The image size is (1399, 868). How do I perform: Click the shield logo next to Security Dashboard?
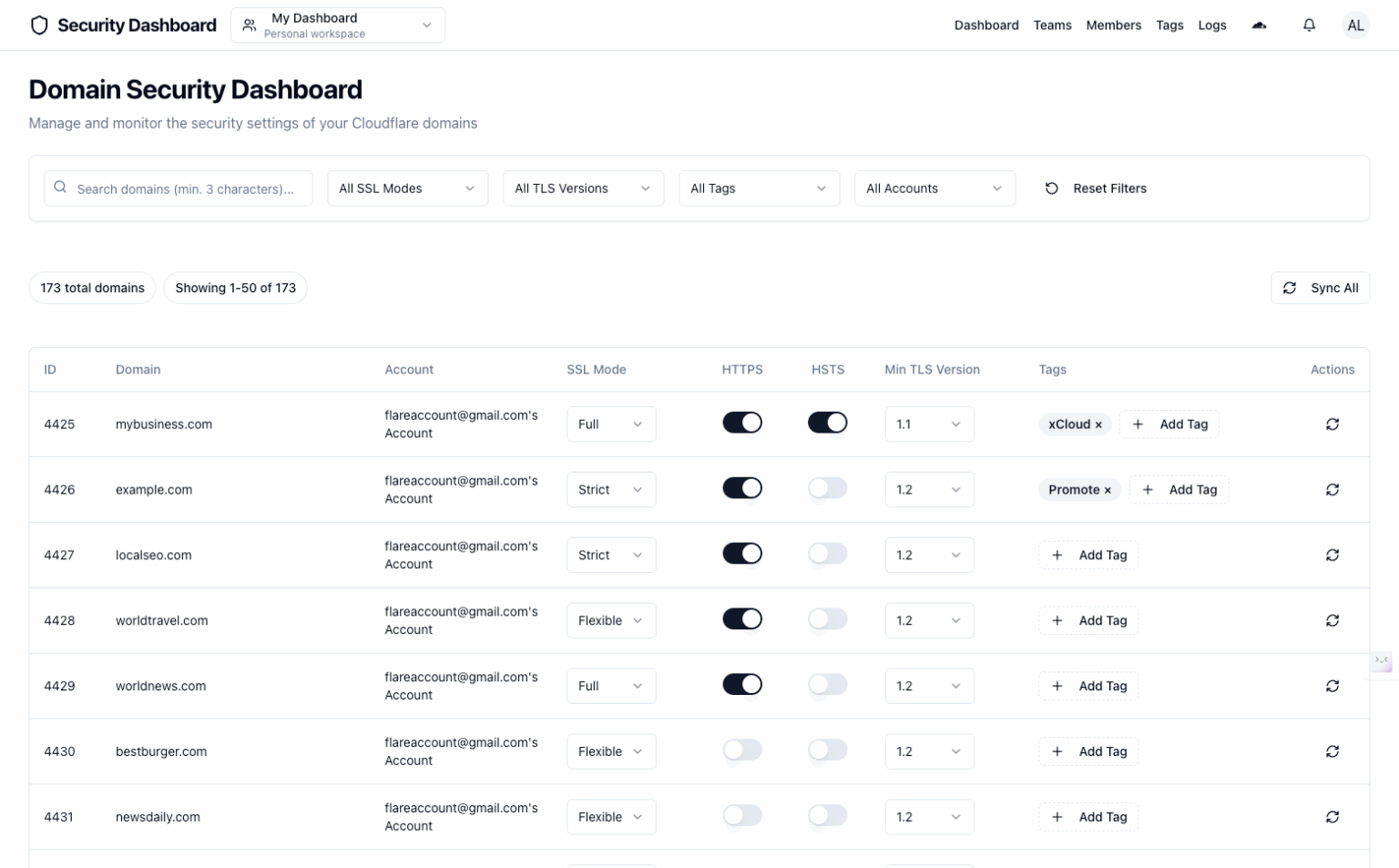[x=39, y=26]
